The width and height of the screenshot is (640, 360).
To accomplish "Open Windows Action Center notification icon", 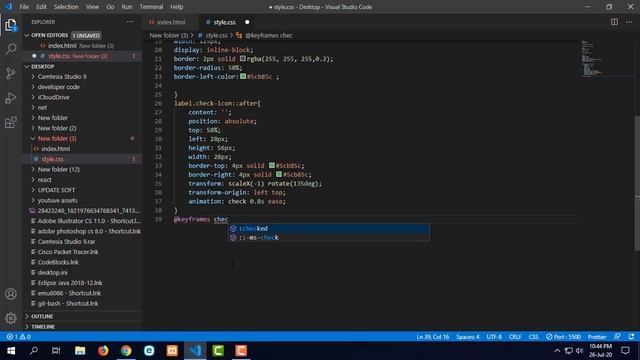I will coord(625,351).
